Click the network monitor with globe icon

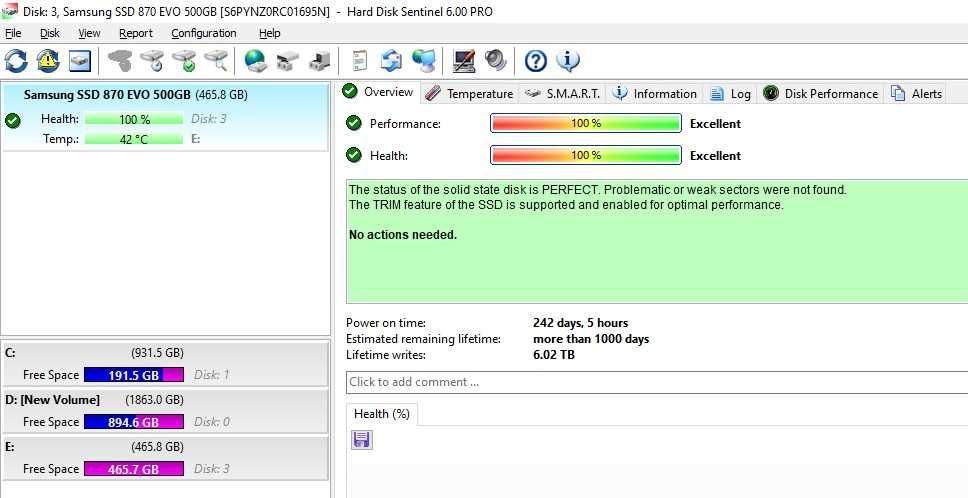pos(424,60)
